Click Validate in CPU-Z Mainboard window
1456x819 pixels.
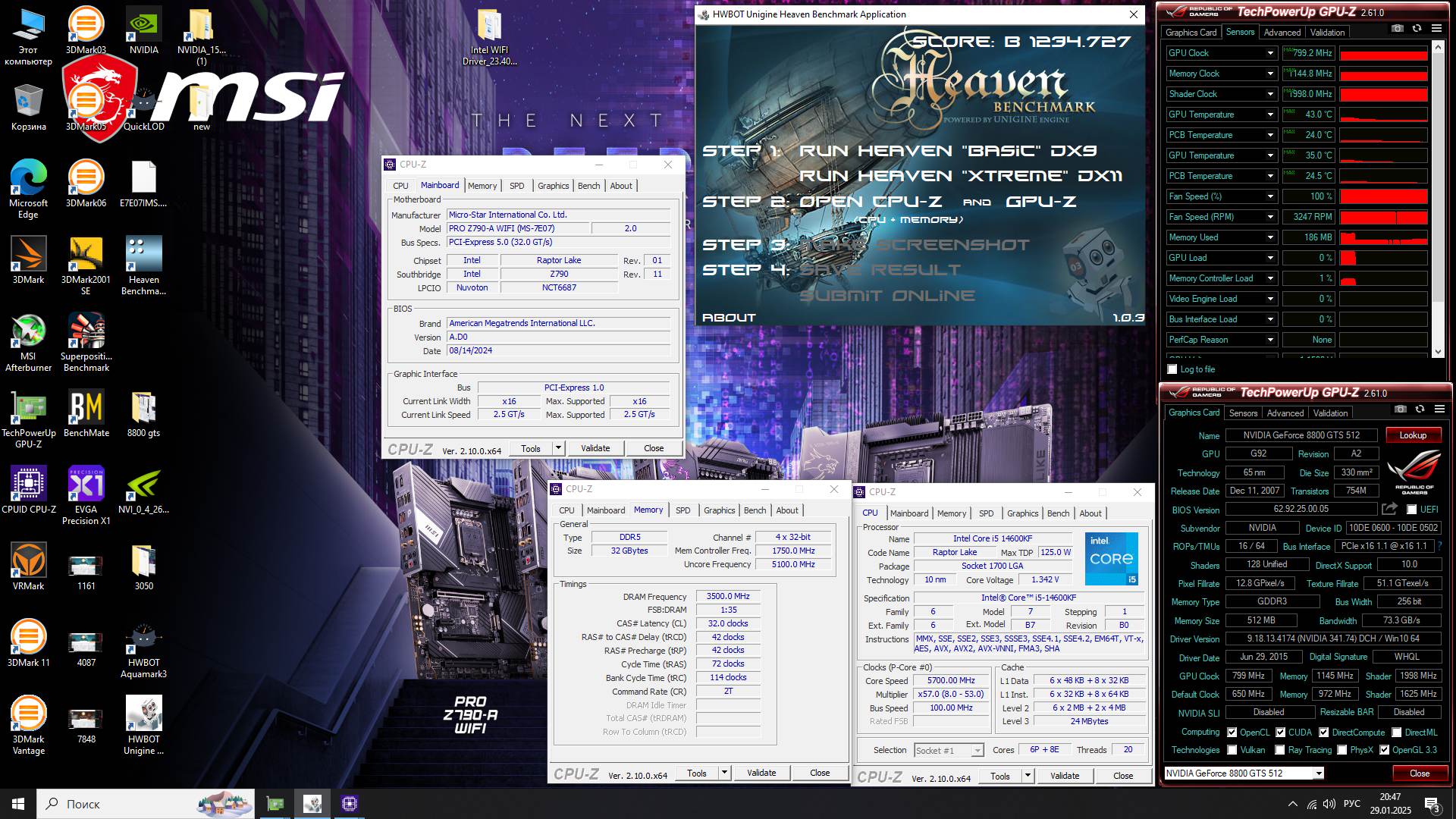(x=595, y=448)
